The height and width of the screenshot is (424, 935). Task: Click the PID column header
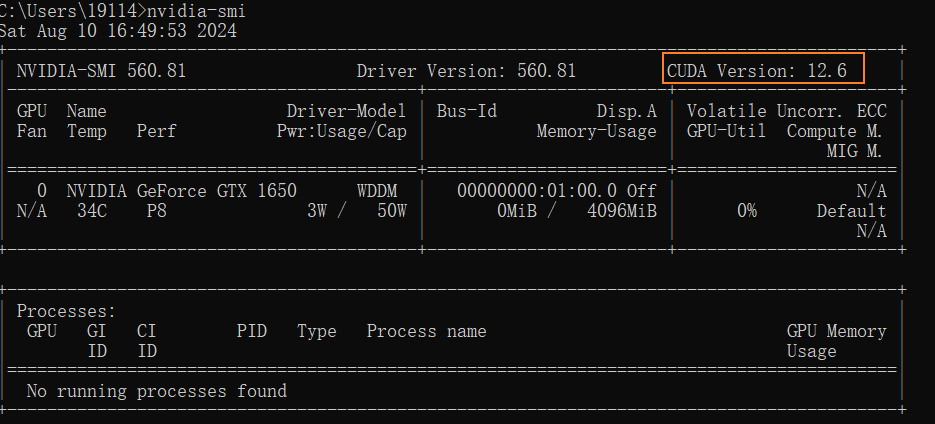tap(252, 331)
